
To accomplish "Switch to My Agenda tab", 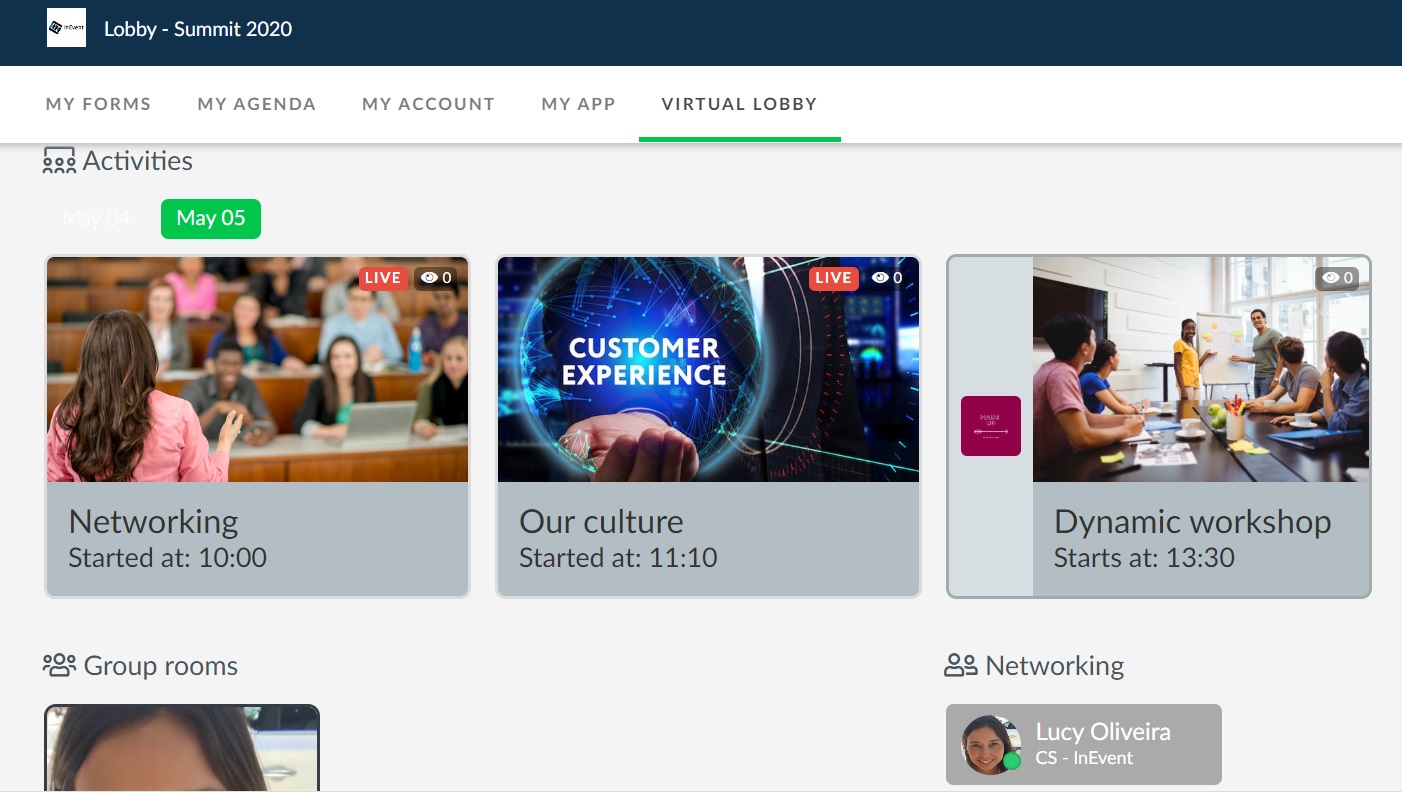I will (257, 104).
